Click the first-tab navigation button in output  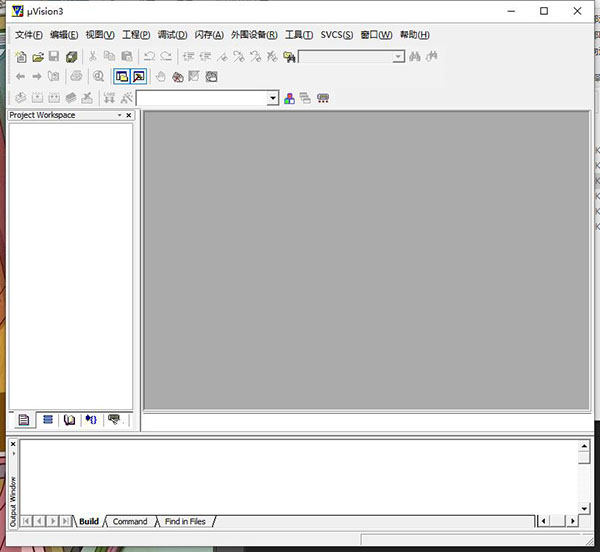(x=26, y=521)
